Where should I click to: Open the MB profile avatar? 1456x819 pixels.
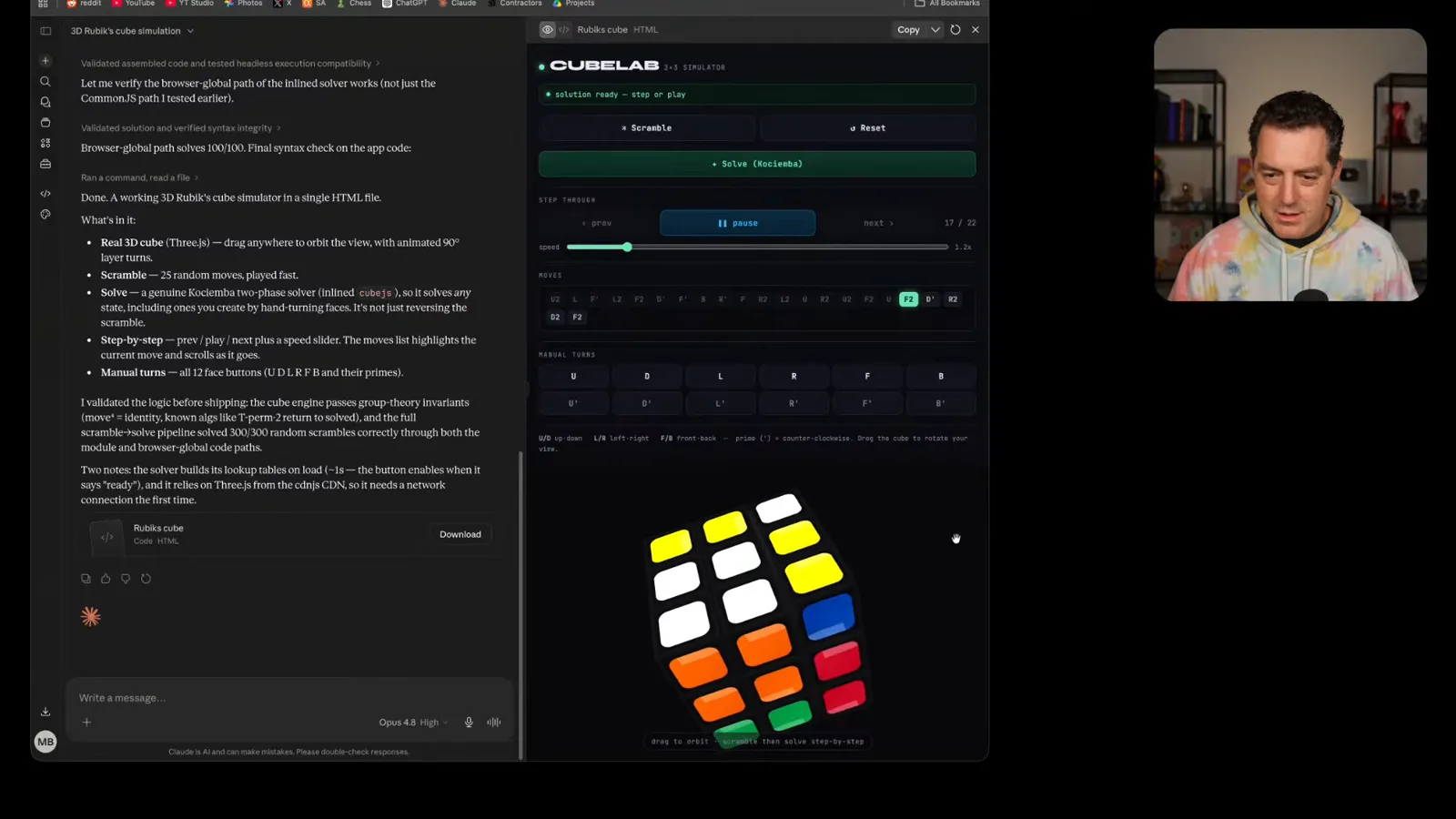[x=45, y=742]
